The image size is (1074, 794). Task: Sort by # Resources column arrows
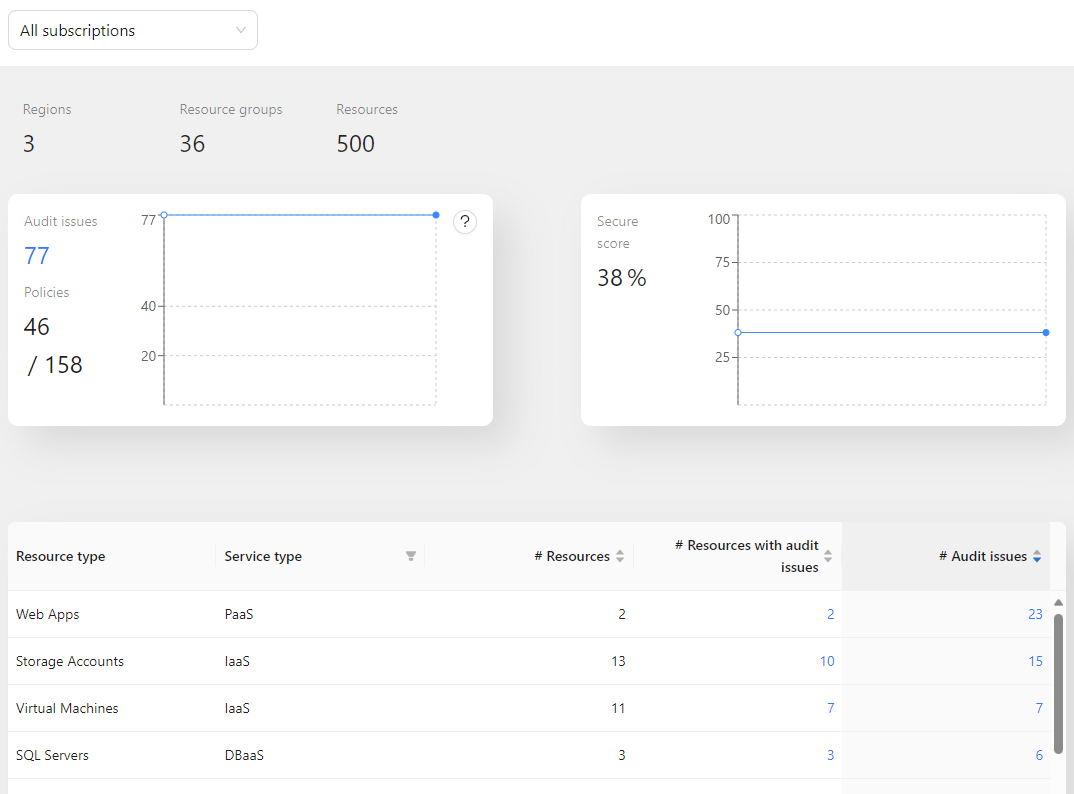tap(620, 556)
